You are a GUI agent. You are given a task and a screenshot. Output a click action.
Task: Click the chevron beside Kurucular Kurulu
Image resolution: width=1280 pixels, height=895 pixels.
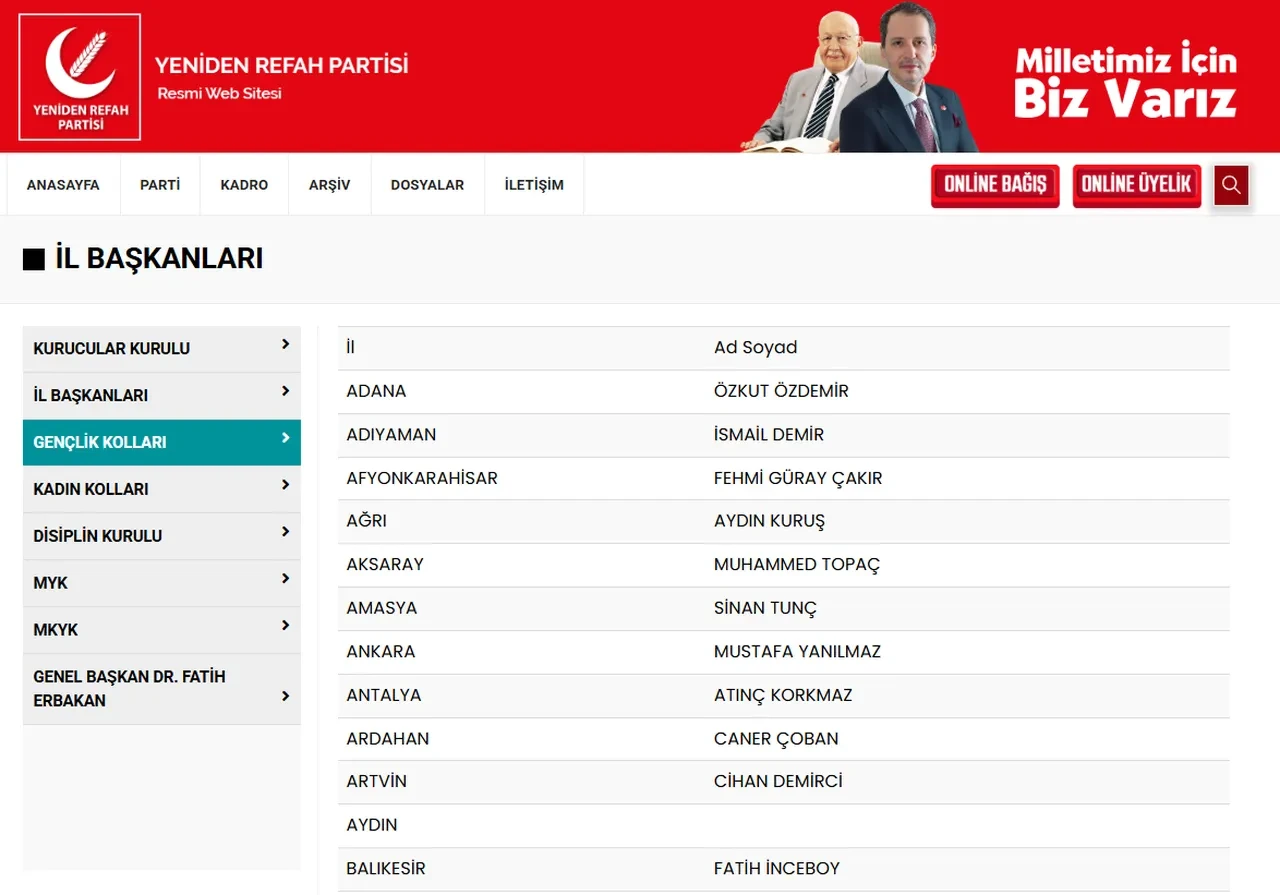(285, 344)
